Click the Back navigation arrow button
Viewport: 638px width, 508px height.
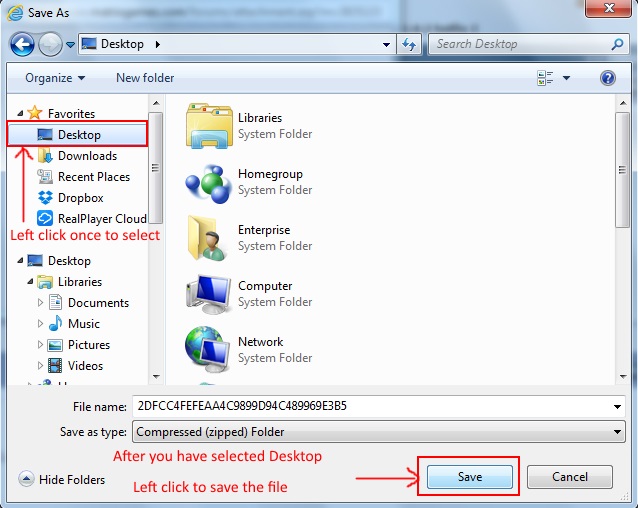22,44
